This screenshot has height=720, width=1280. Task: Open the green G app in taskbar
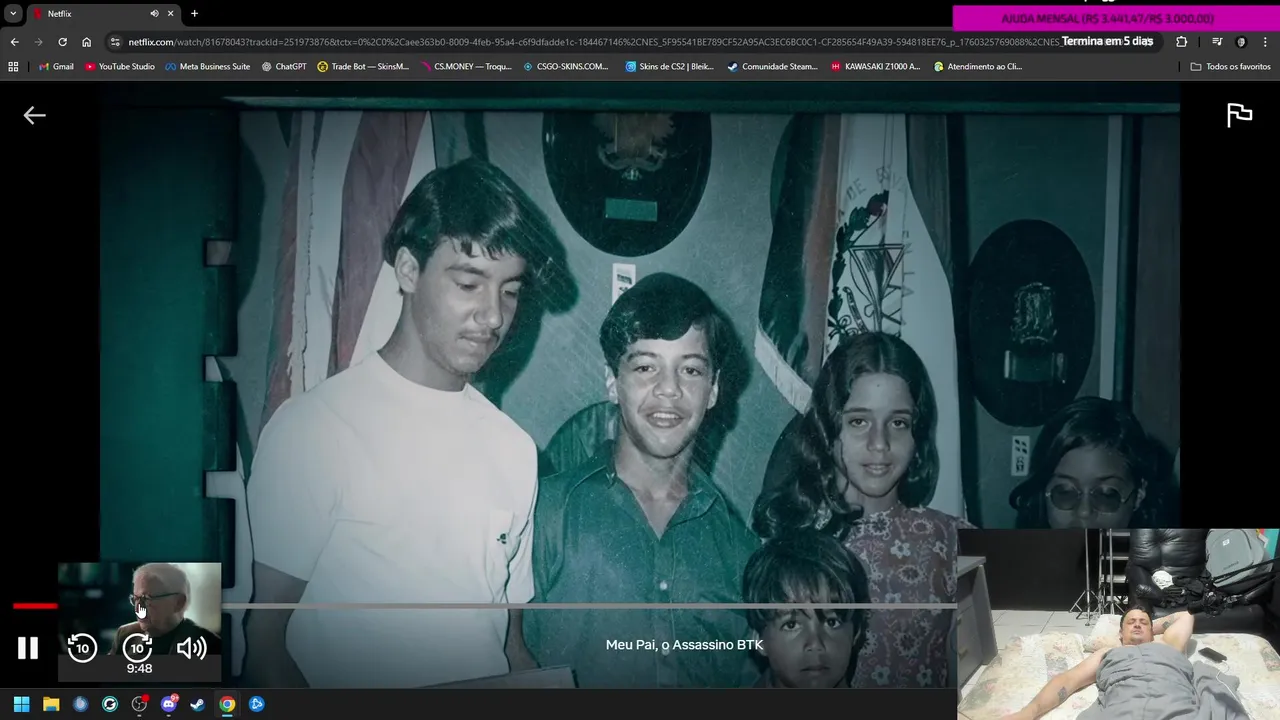(x=110, y=704)
